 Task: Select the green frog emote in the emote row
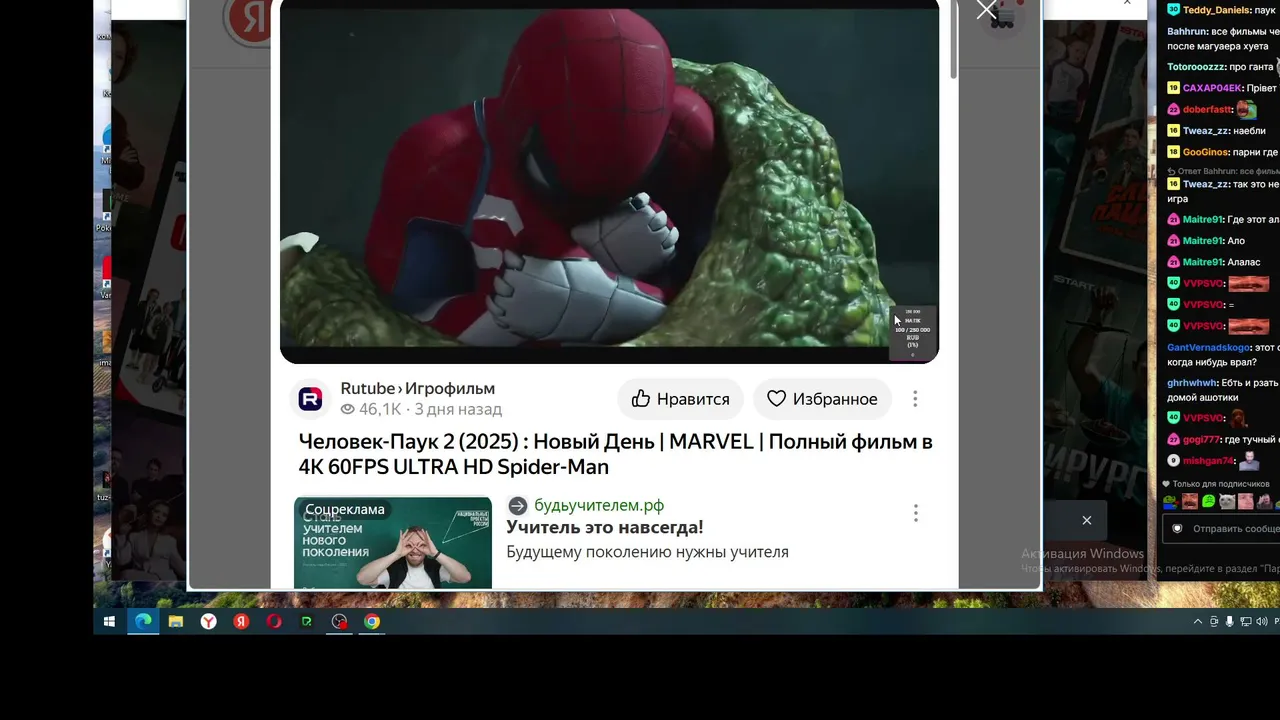1208,501
